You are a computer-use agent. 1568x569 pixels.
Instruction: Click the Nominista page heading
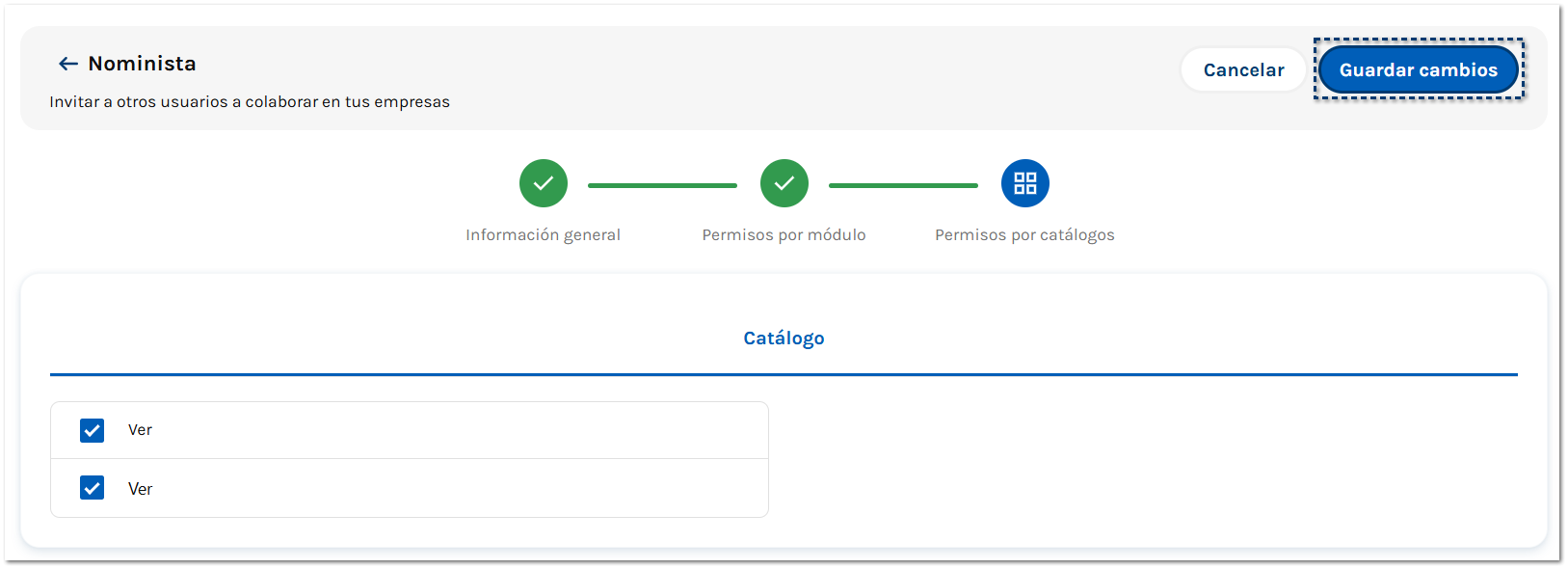142,64
